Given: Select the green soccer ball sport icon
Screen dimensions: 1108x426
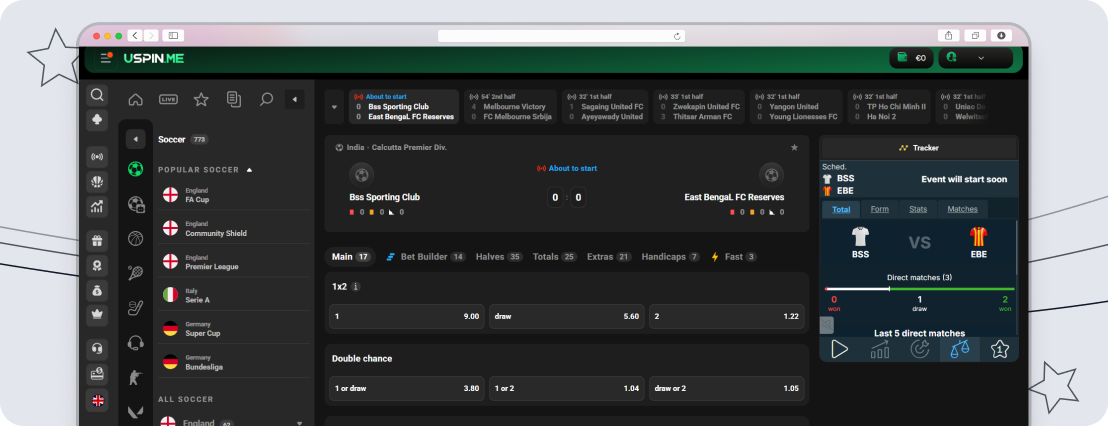Looking at the screenshot, I should point(136,170).
